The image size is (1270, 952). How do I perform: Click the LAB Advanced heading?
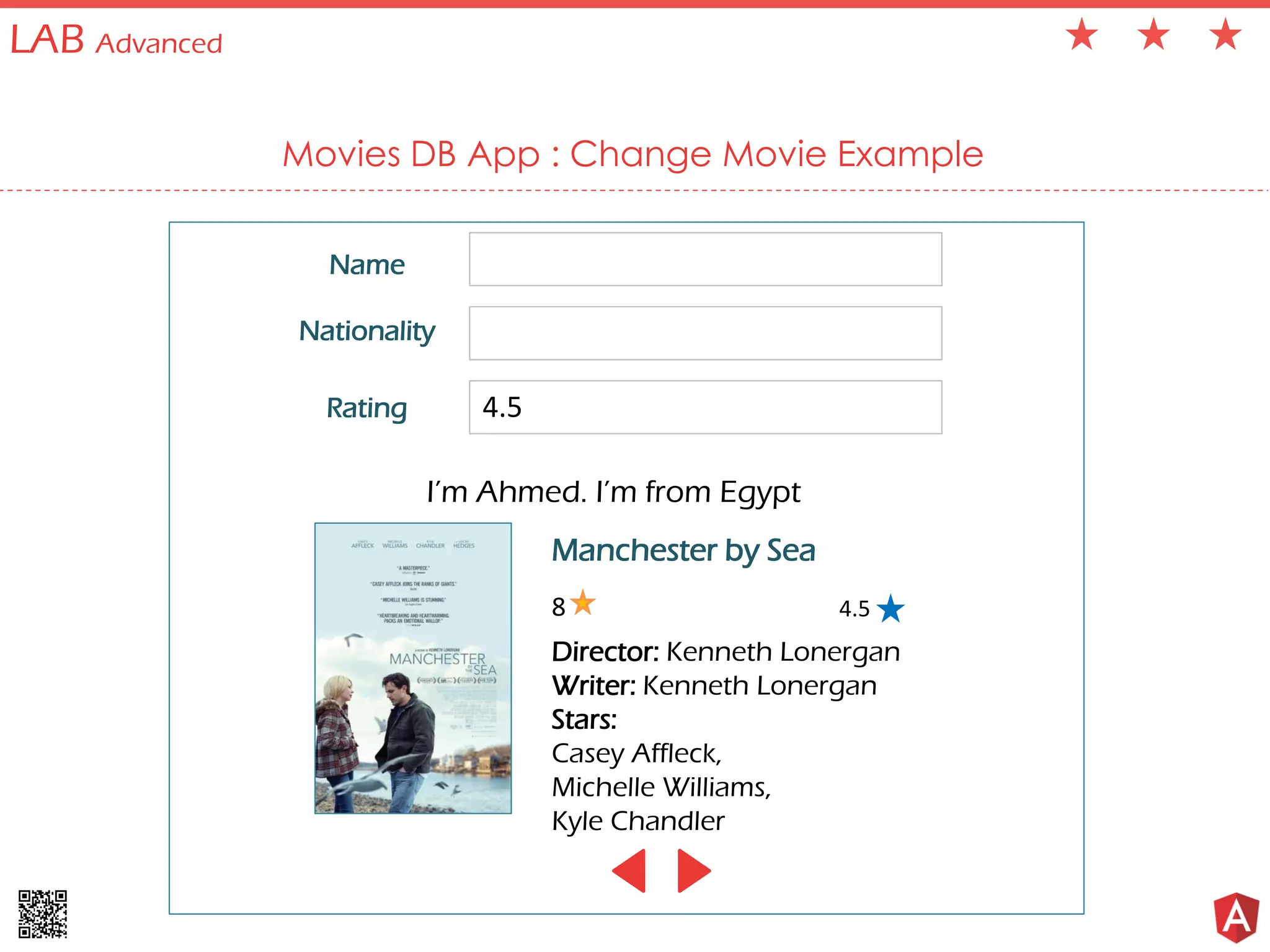tap(116, 40)
